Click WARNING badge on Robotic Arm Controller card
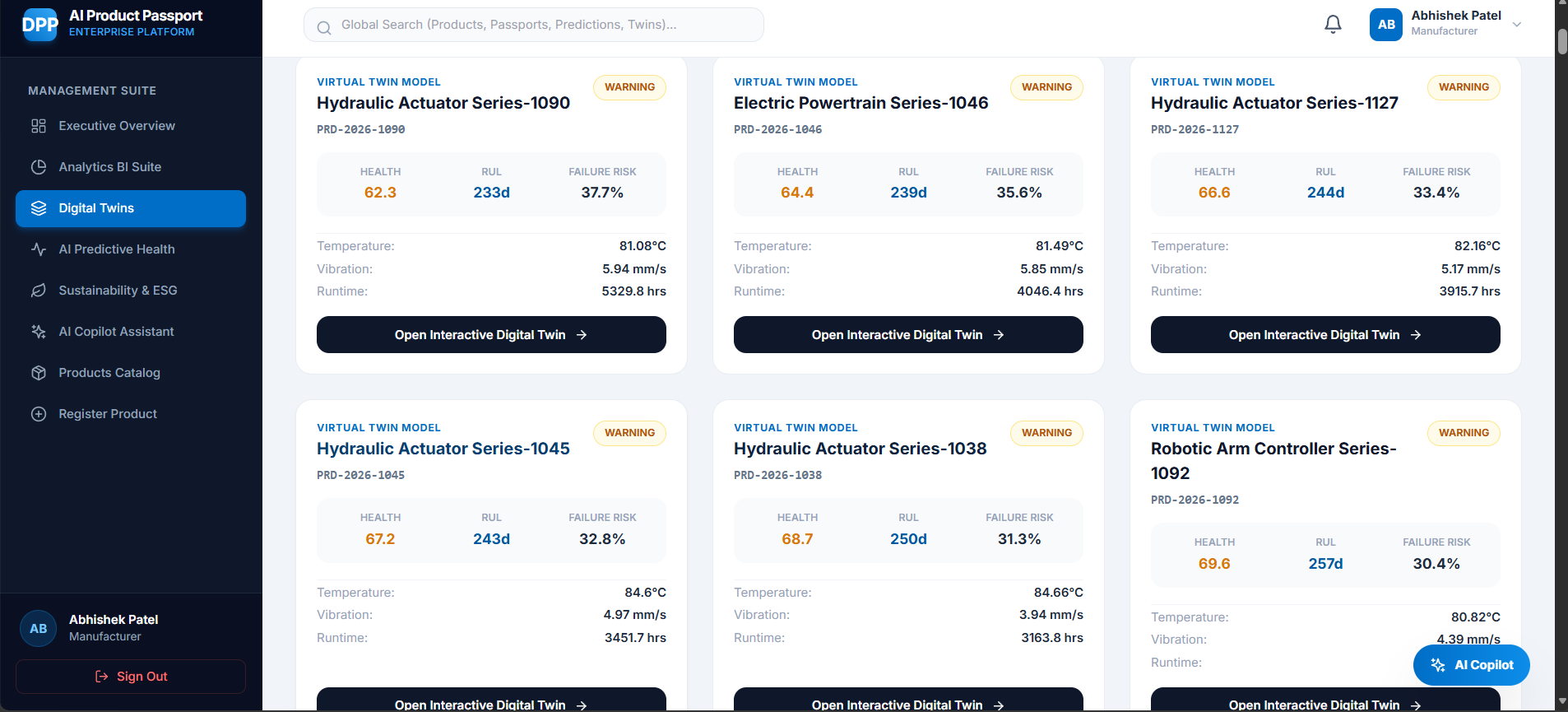 1464,433
